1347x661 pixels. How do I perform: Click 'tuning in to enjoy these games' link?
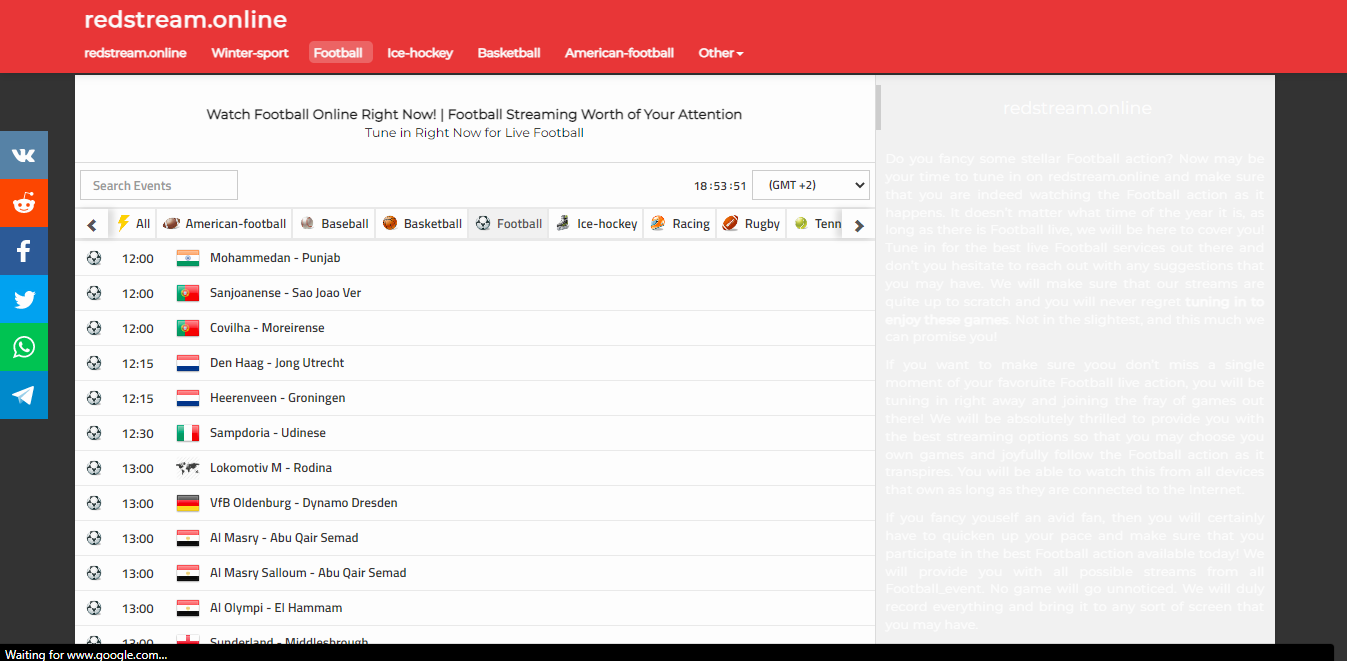tap(1073, 311)
